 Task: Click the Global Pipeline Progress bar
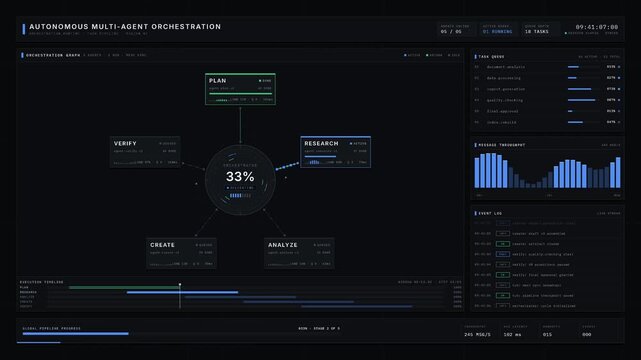182,334
